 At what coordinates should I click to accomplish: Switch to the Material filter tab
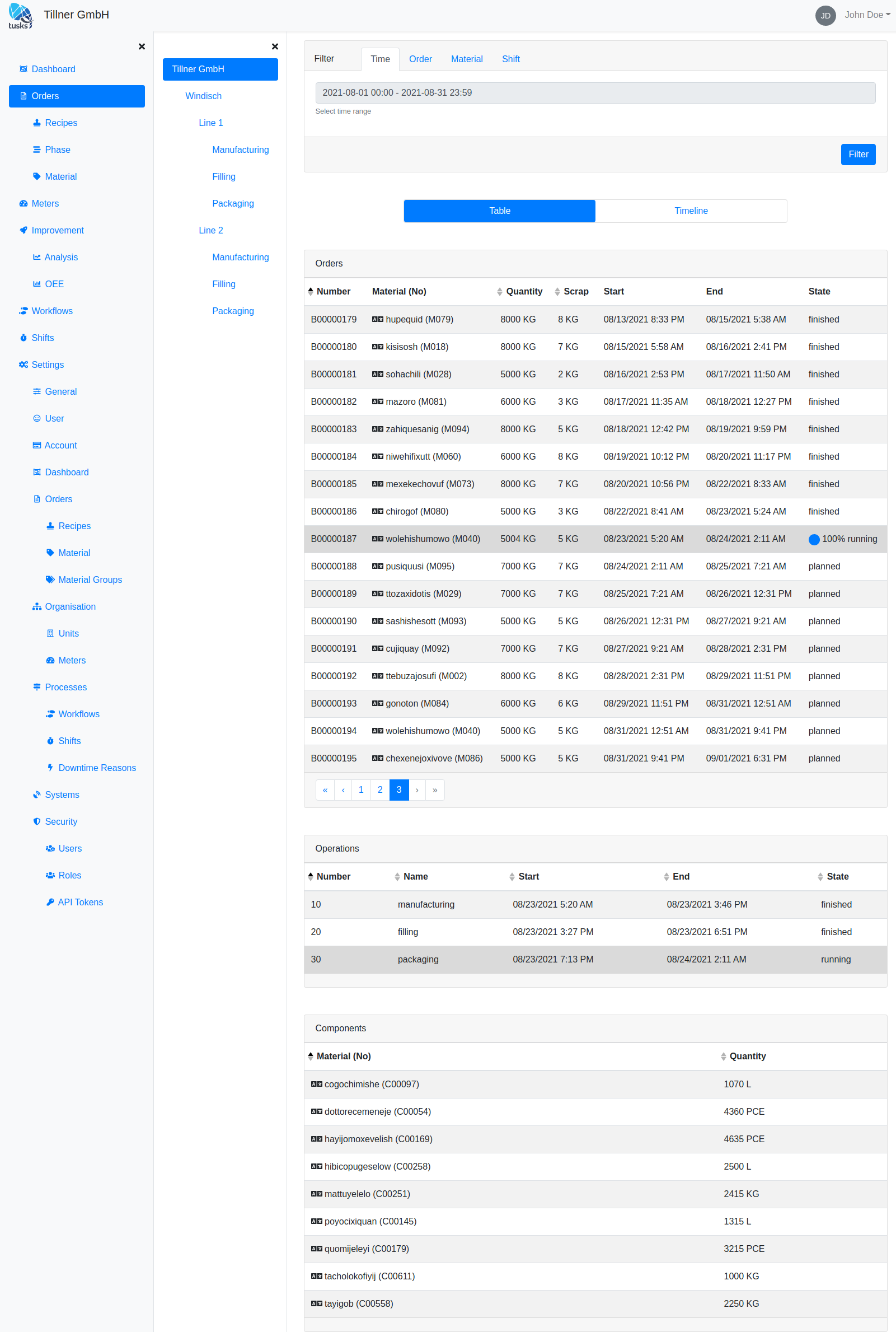click(466, 59)
